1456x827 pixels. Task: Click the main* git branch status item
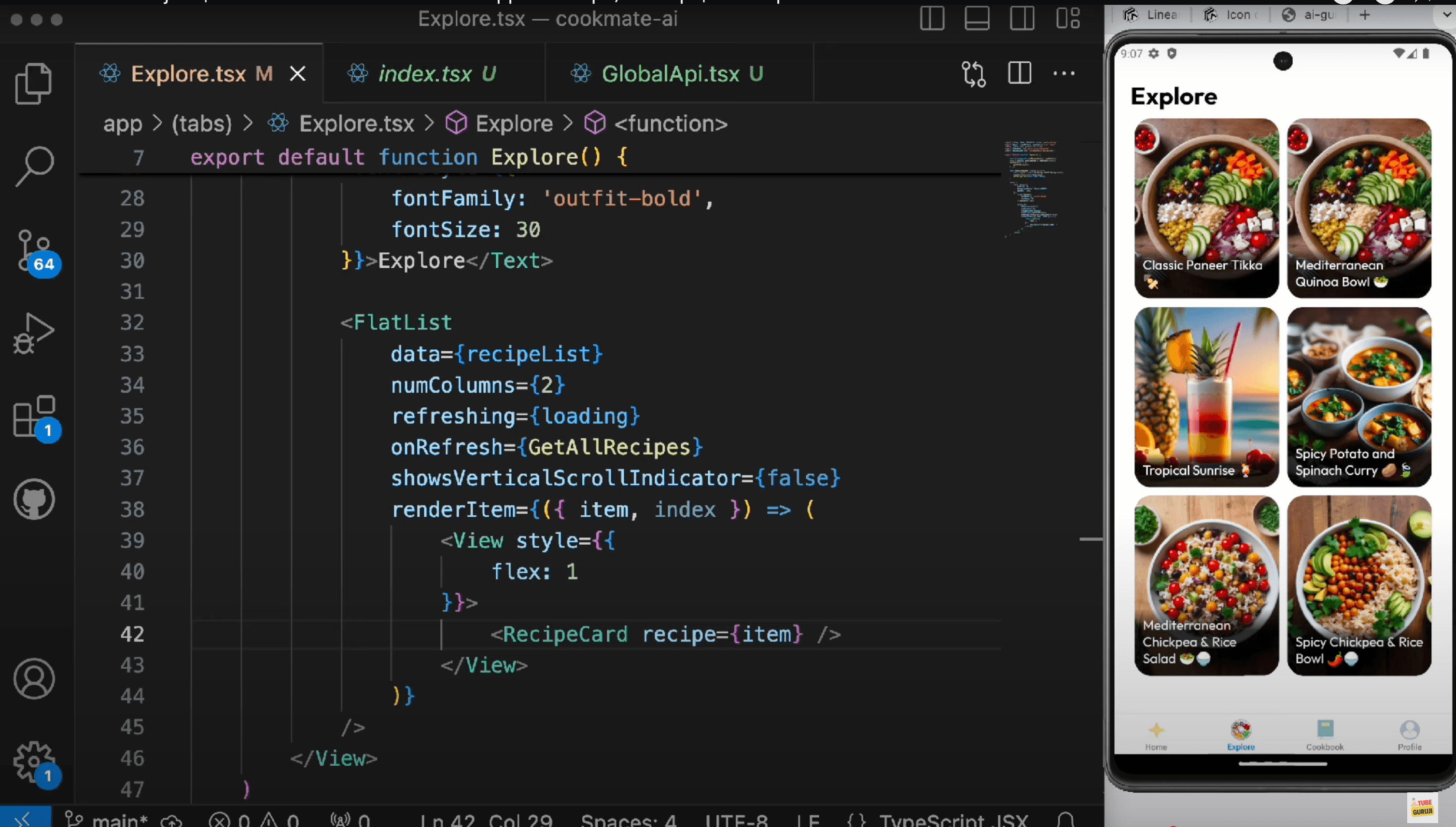coord(106,819)
